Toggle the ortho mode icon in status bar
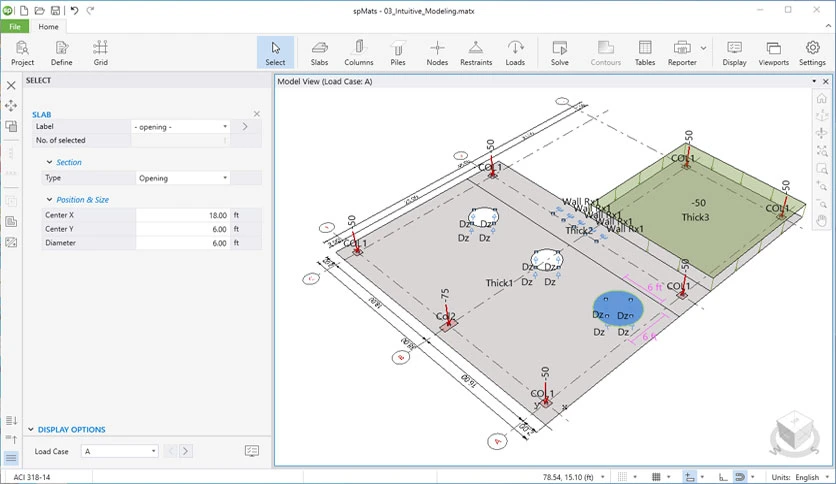This screenshot has height=484, width=836. 722,477
